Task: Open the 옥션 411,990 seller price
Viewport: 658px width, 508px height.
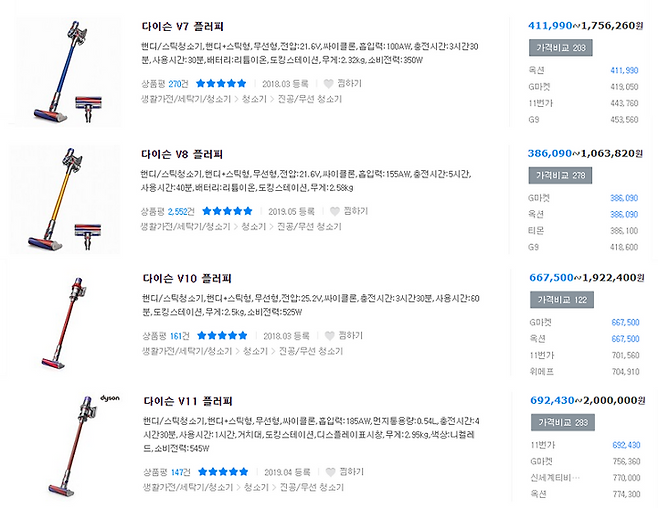Action: pos(623,70)
